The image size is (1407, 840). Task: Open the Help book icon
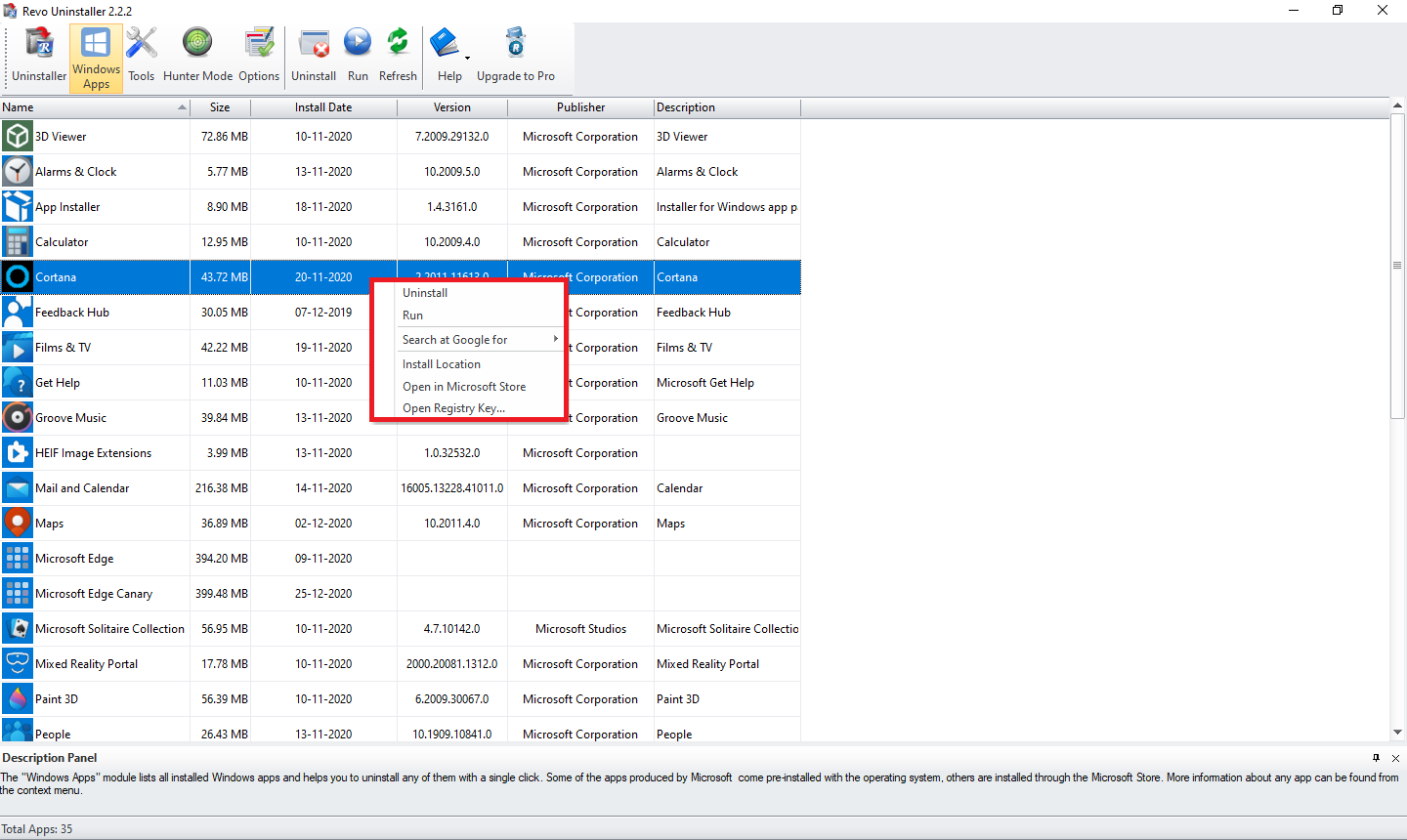pos(446,44)
